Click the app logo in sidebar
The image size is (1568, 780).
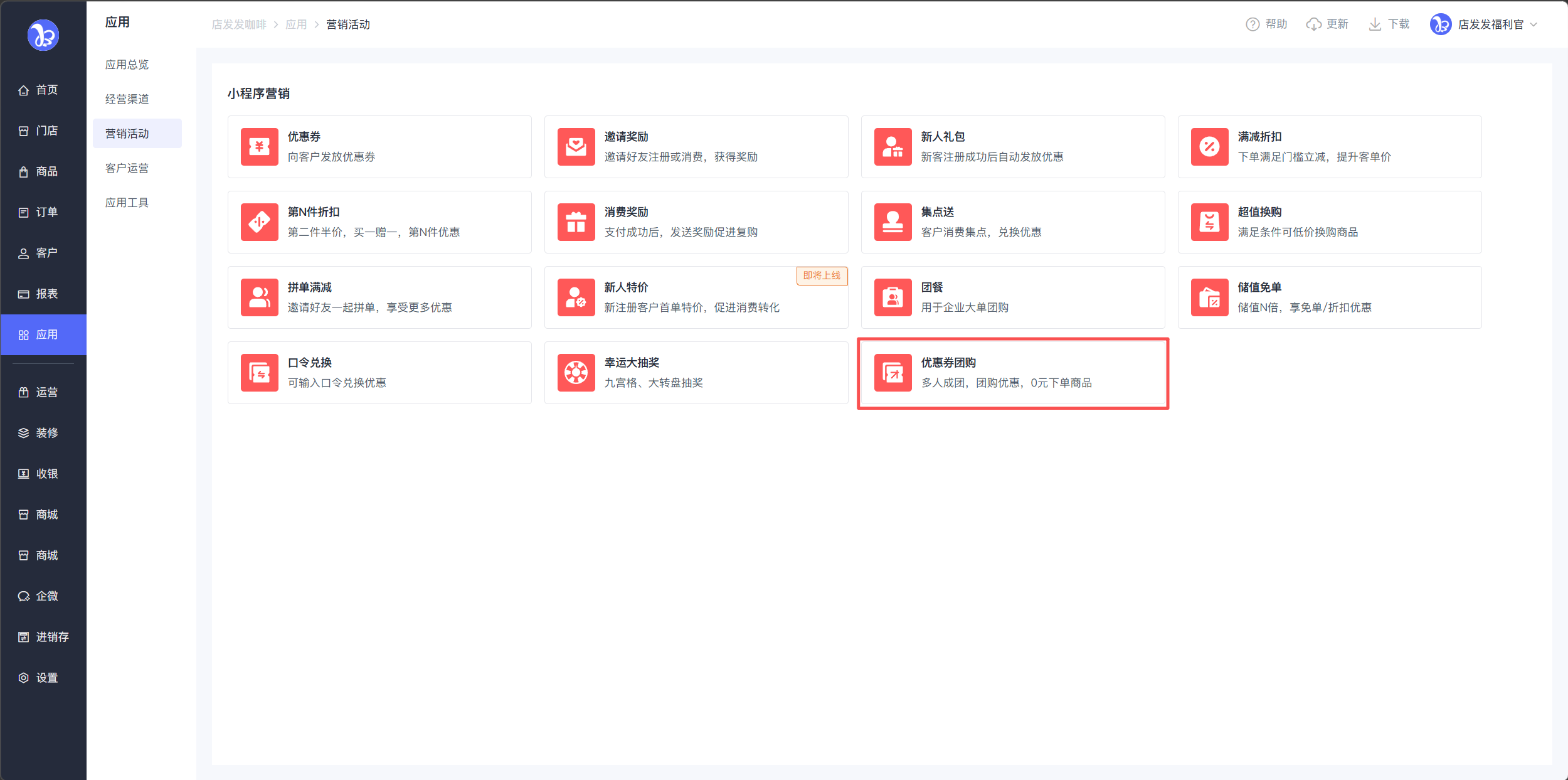click(43, 35)
